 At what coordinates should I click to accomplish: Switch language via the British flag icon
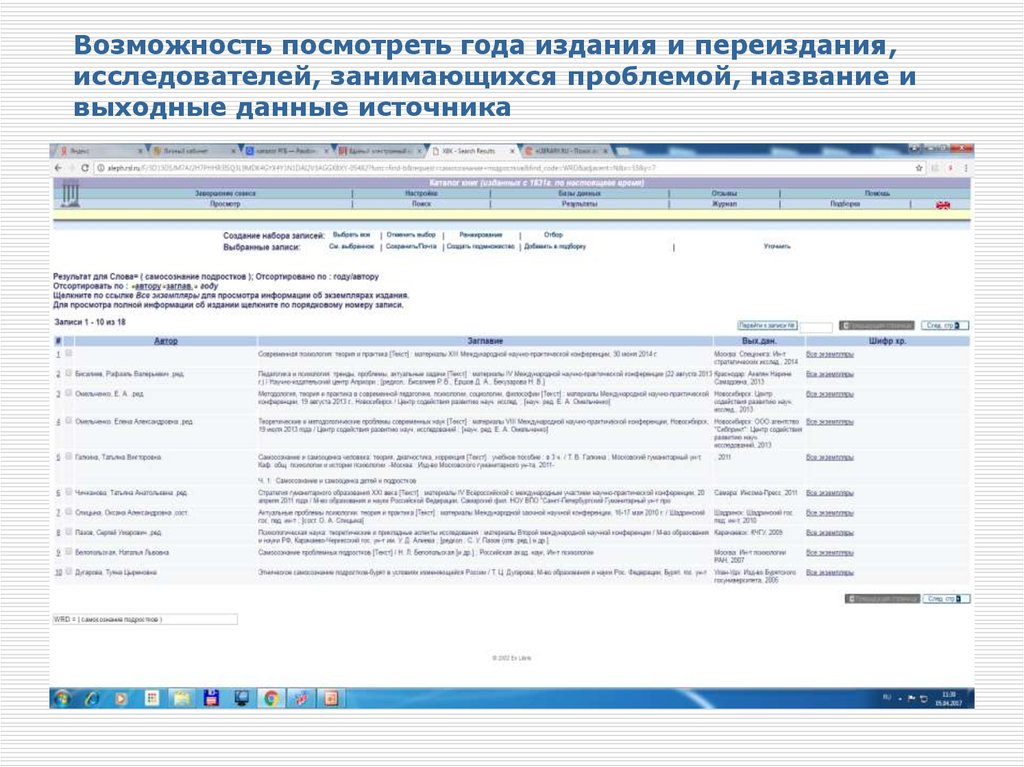[x=941, y=203]
